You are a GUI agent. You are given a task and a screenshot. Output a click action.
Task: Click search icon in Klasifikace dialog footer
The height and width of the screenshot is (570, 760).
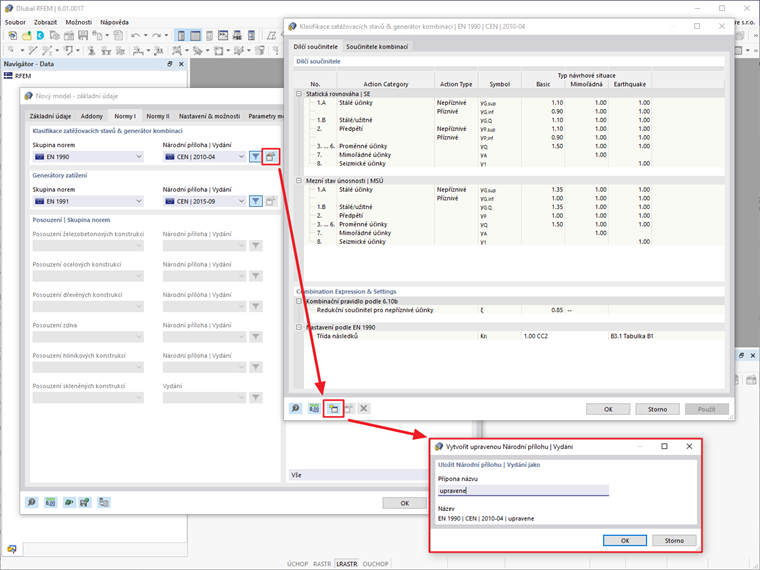(296, 409)
